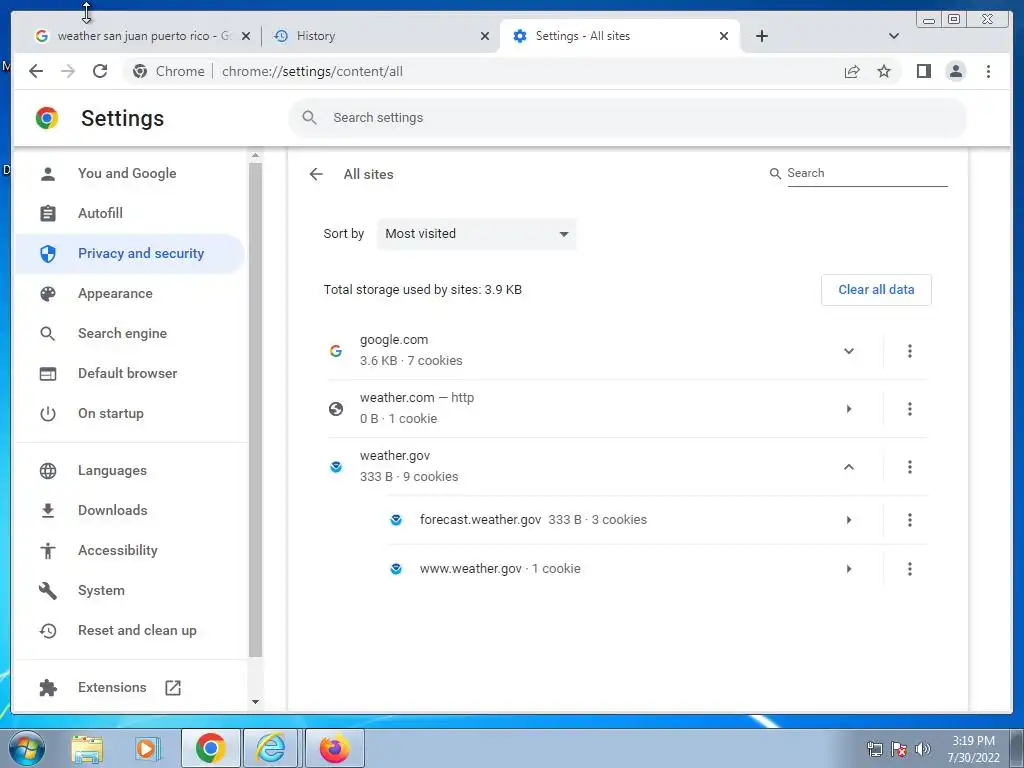Click the forecast.weather.gov entry text
Screen dimensions: 1024x768
(x=481, y=520)
